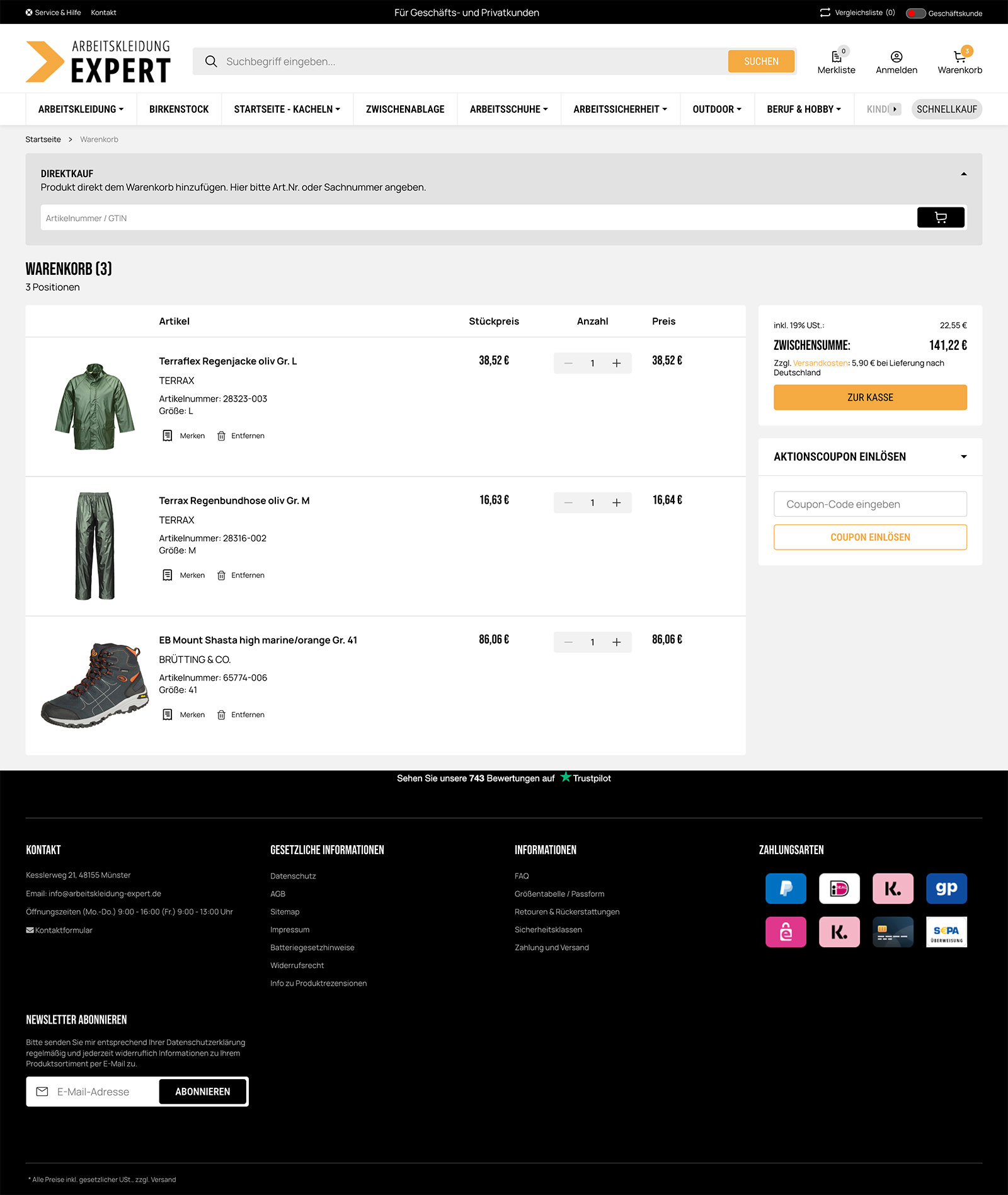Open the Widerrufsrecht footer link

pyautogui.click(x=297, y=966)
